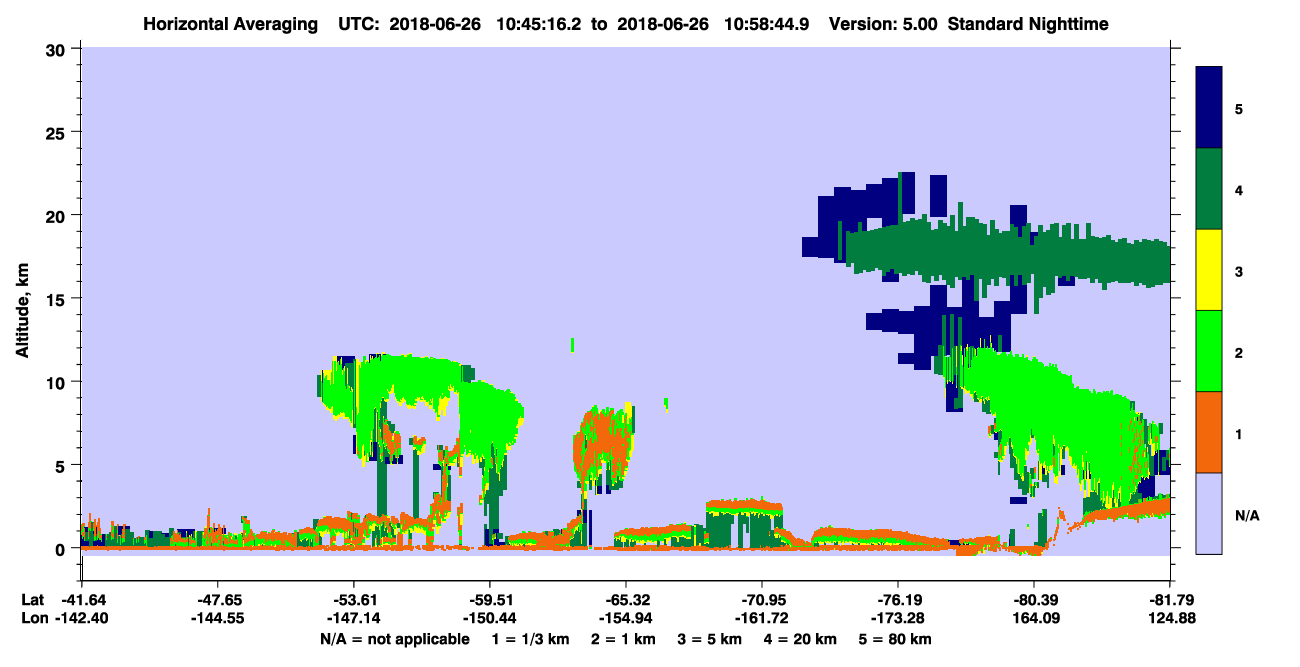Image resolution: width=1300 pixels, height=667 pixels.
Task: Click the end time '10:58:44.9'
Action: tap(768, 22)
